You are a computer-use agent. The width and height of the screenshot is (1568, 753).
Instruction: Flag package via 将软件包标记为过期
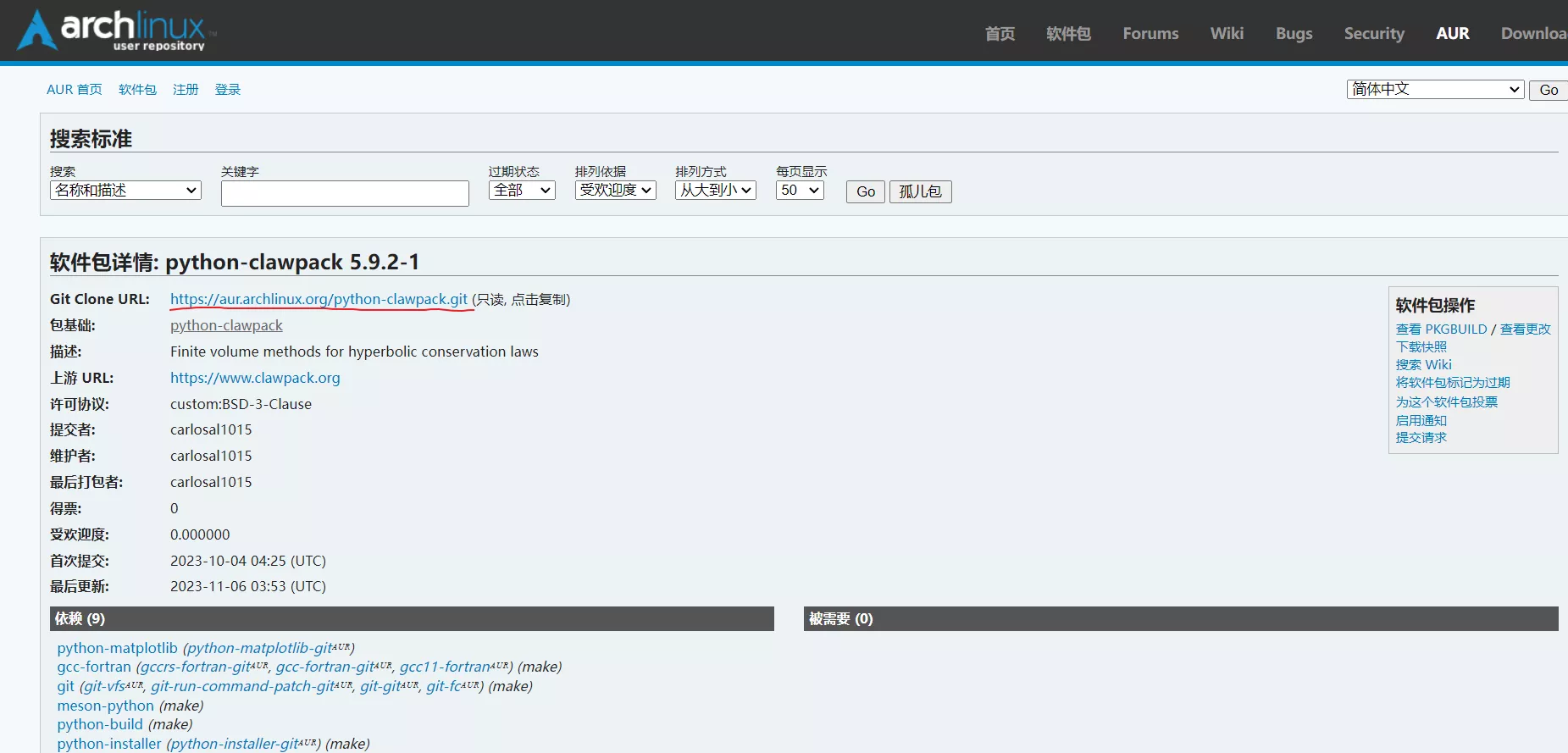pos(1453,383)
